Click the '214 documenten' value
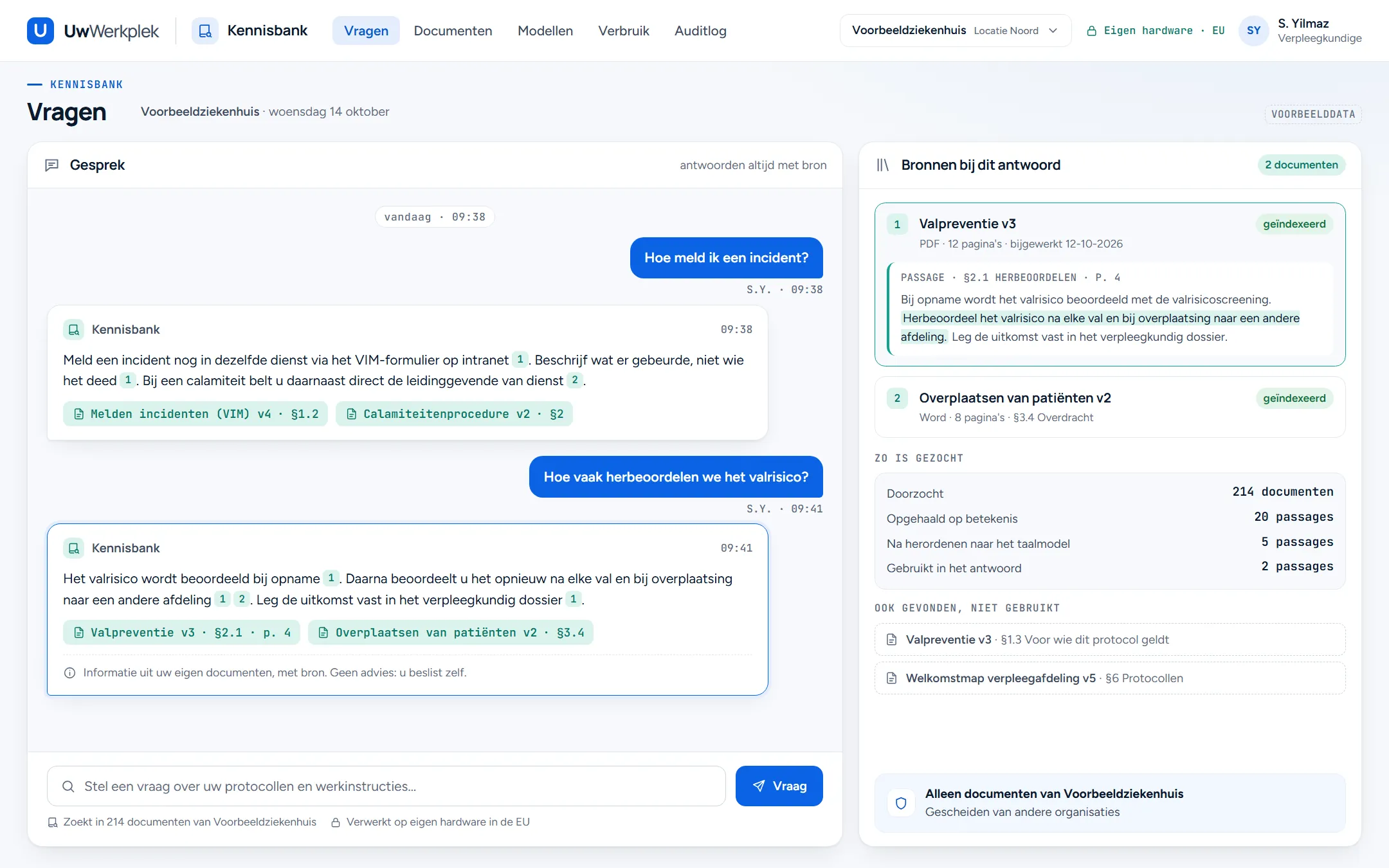 [x=1282, y=492]
